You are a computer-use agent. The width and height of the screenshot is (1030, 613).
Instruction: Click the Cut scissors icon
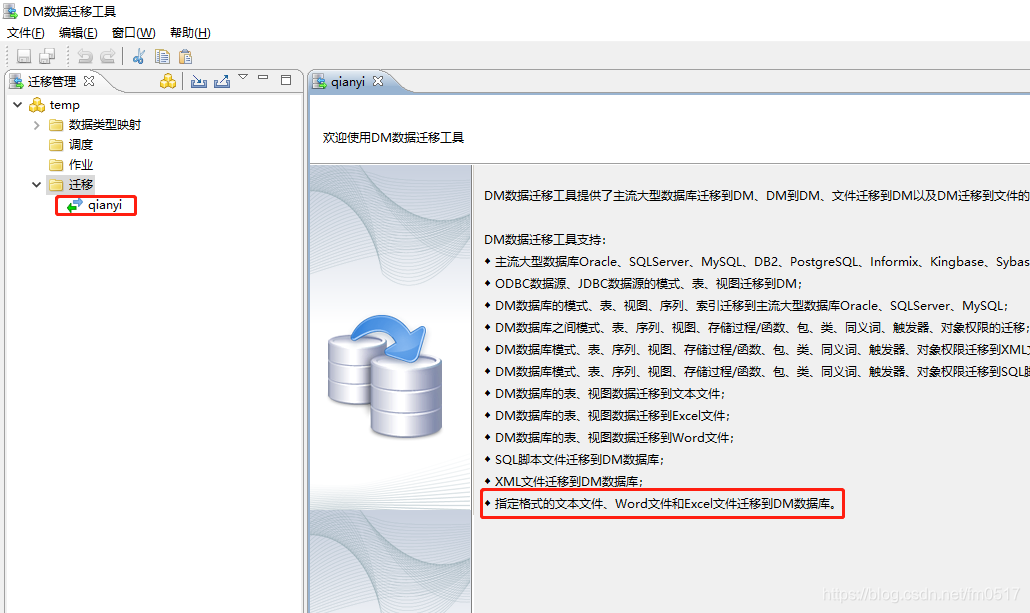click(x=139, y=57)
